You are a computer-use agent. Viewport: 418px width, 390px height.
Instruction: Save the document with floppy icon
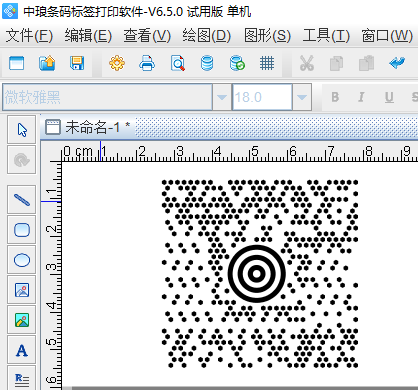77,63
